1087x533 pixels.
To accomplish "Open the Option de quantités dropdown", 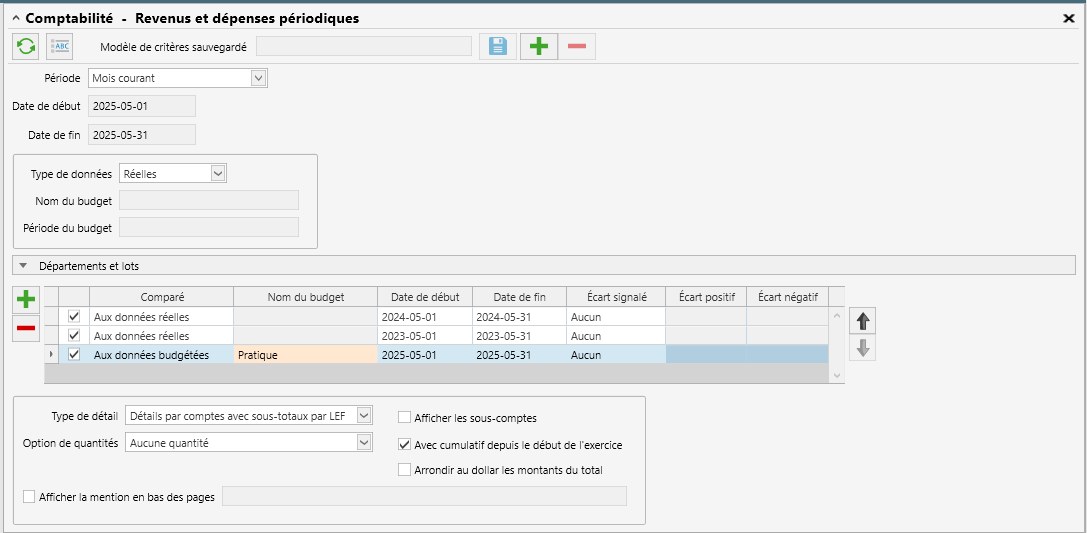I will pos(364,442).
